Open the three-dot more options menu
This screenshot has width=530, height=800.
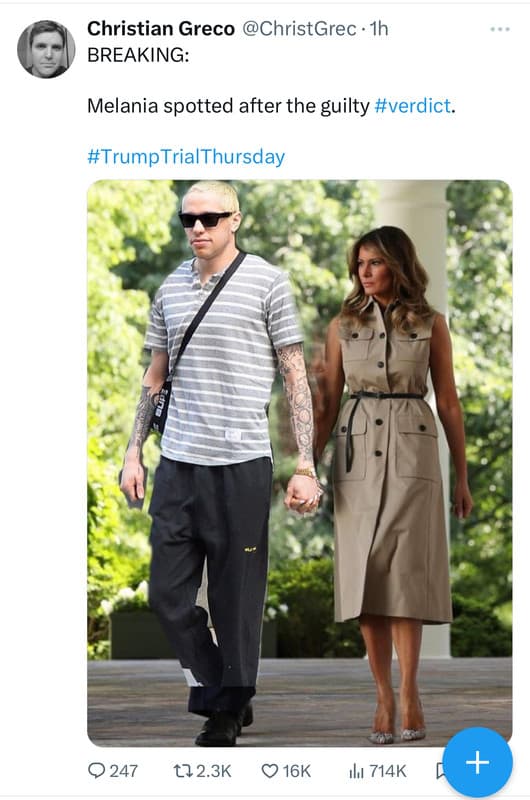[x=500, y=29]
